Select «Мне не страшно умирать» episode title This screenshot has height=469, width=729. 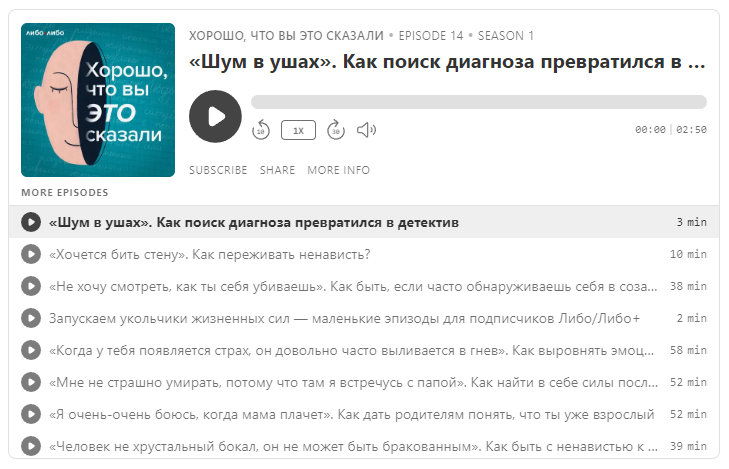click(353, 383)
